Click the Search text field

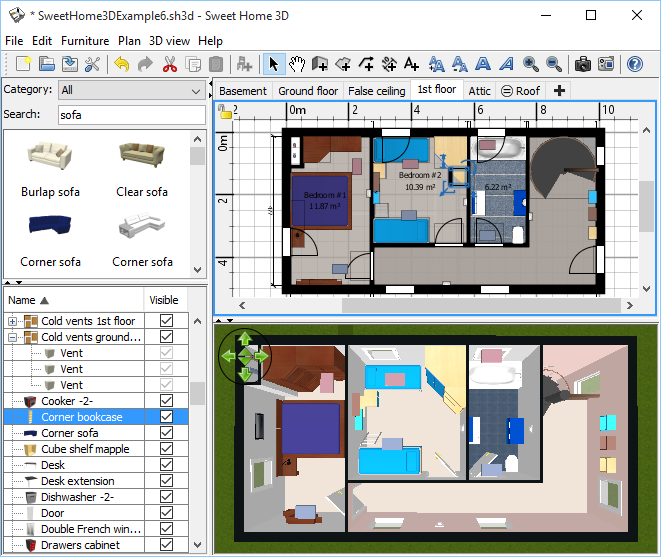click(x=131, y=115)
